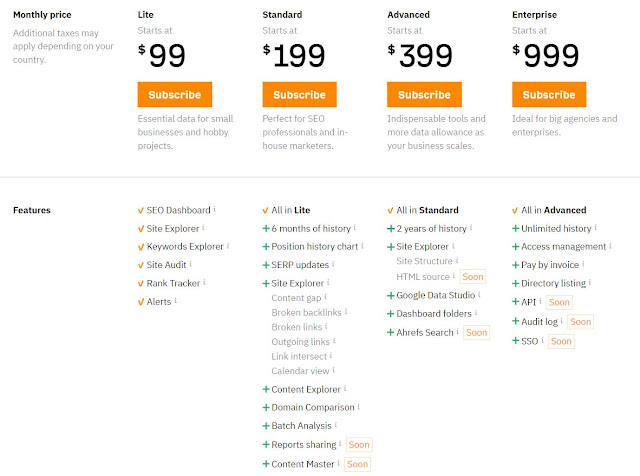The image size is (640, 476).
Task: Open info icon for Google Data Studio
Action: pos(479,294)
